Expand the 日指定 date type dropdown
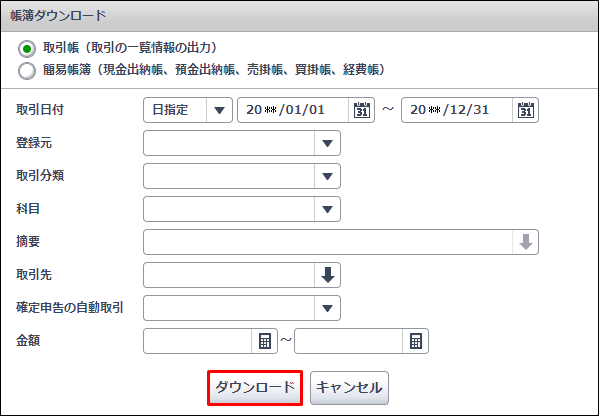Viewport: 599px width, 416px height. [219, 110]
